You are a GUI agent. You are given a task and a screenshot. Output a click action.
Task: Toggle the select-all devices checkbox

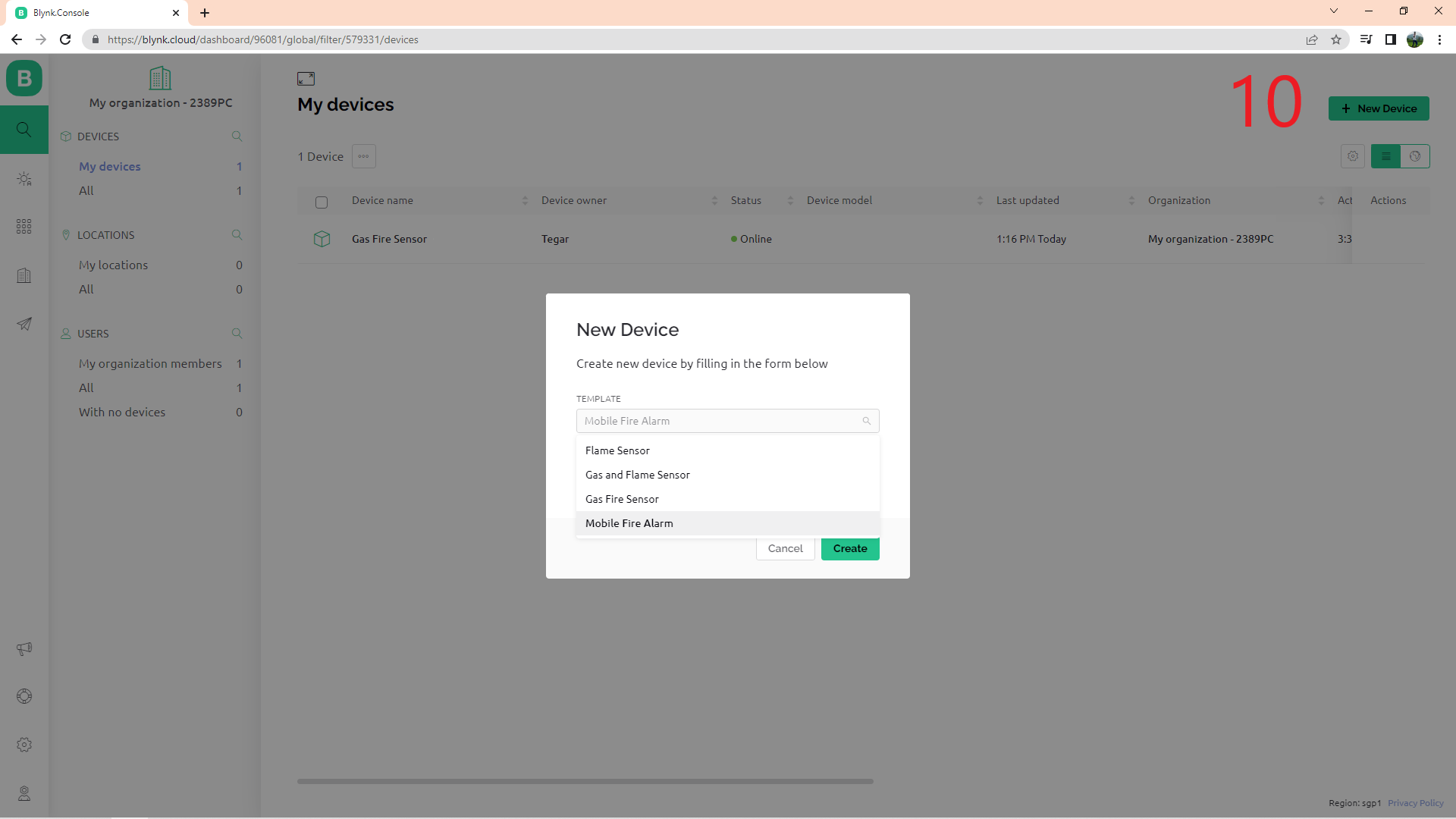click(322, 202)
